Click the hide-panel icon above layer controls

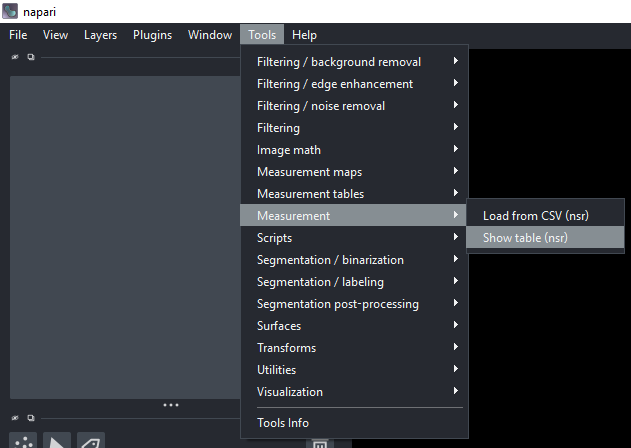point(15,57)
